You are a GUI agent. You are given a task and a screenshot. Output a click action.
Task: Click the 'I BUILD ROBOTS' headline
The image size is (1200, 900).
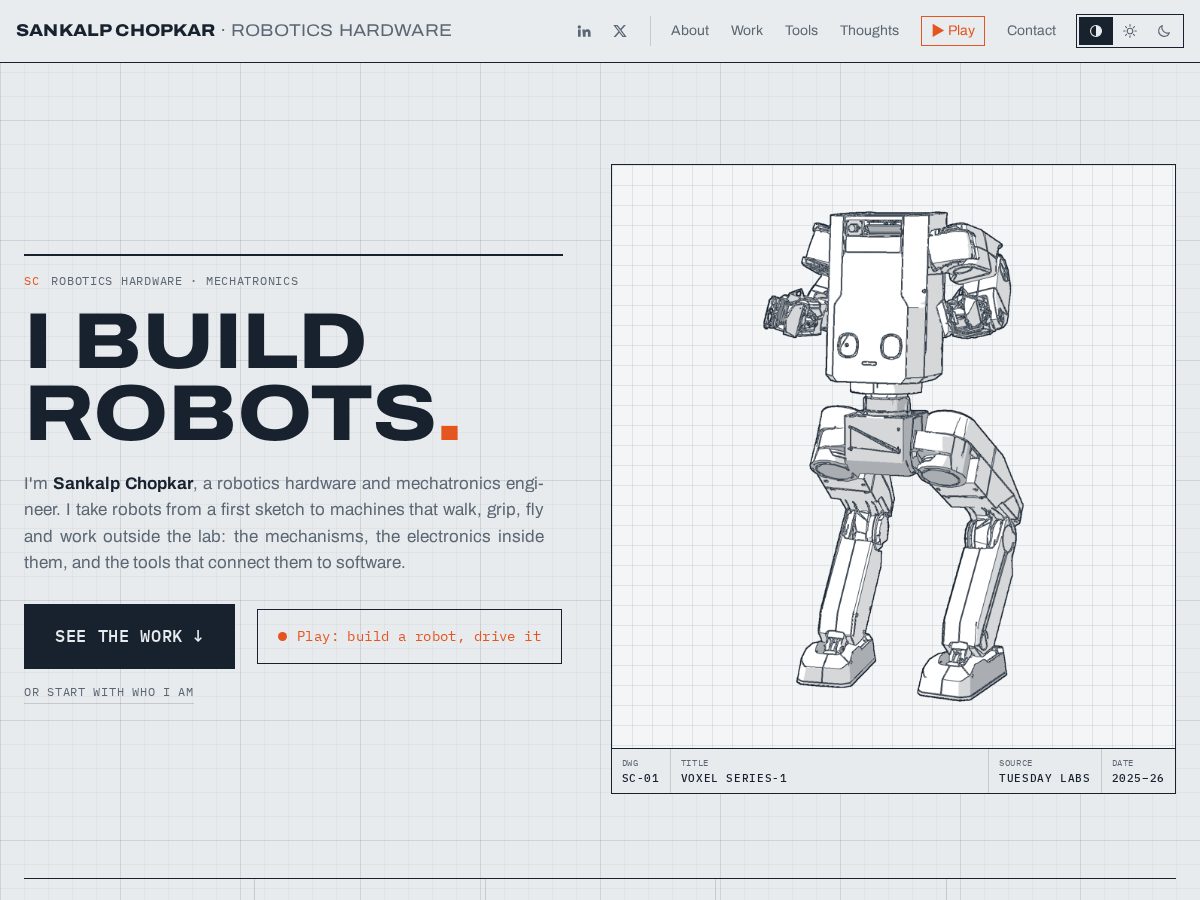242,377
